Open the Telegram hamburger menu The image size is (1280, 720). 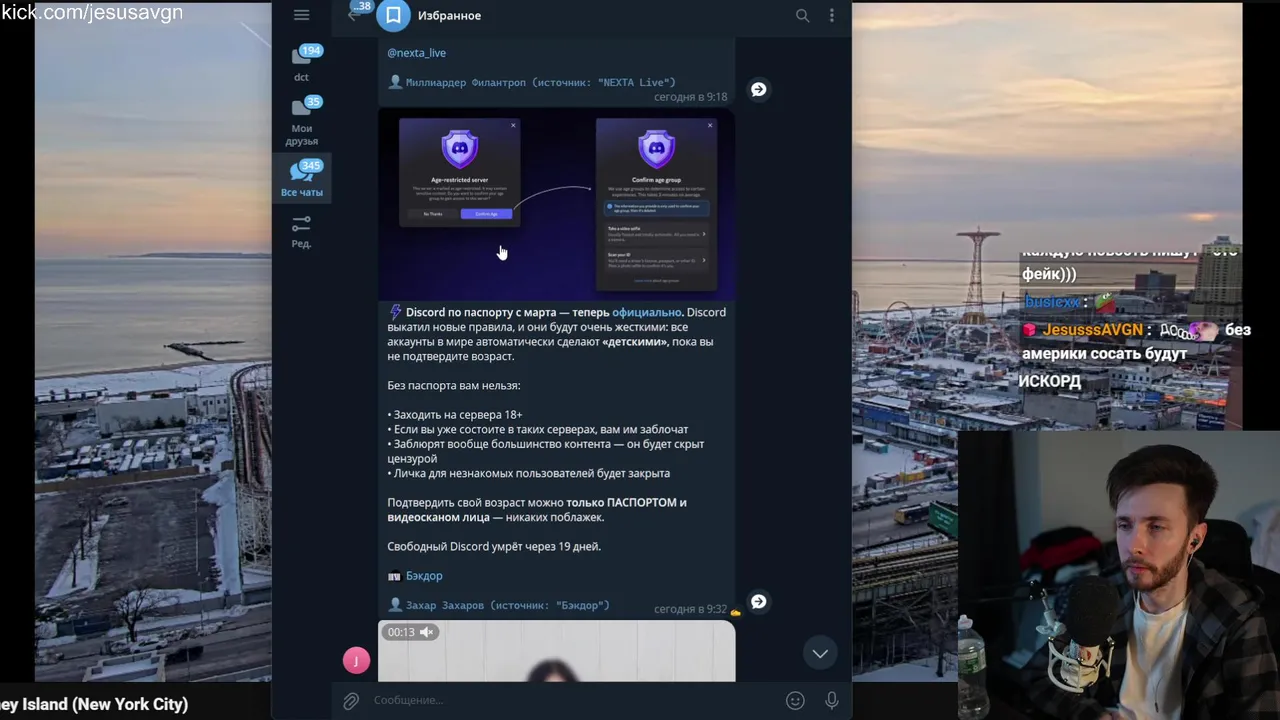[301, 15]
